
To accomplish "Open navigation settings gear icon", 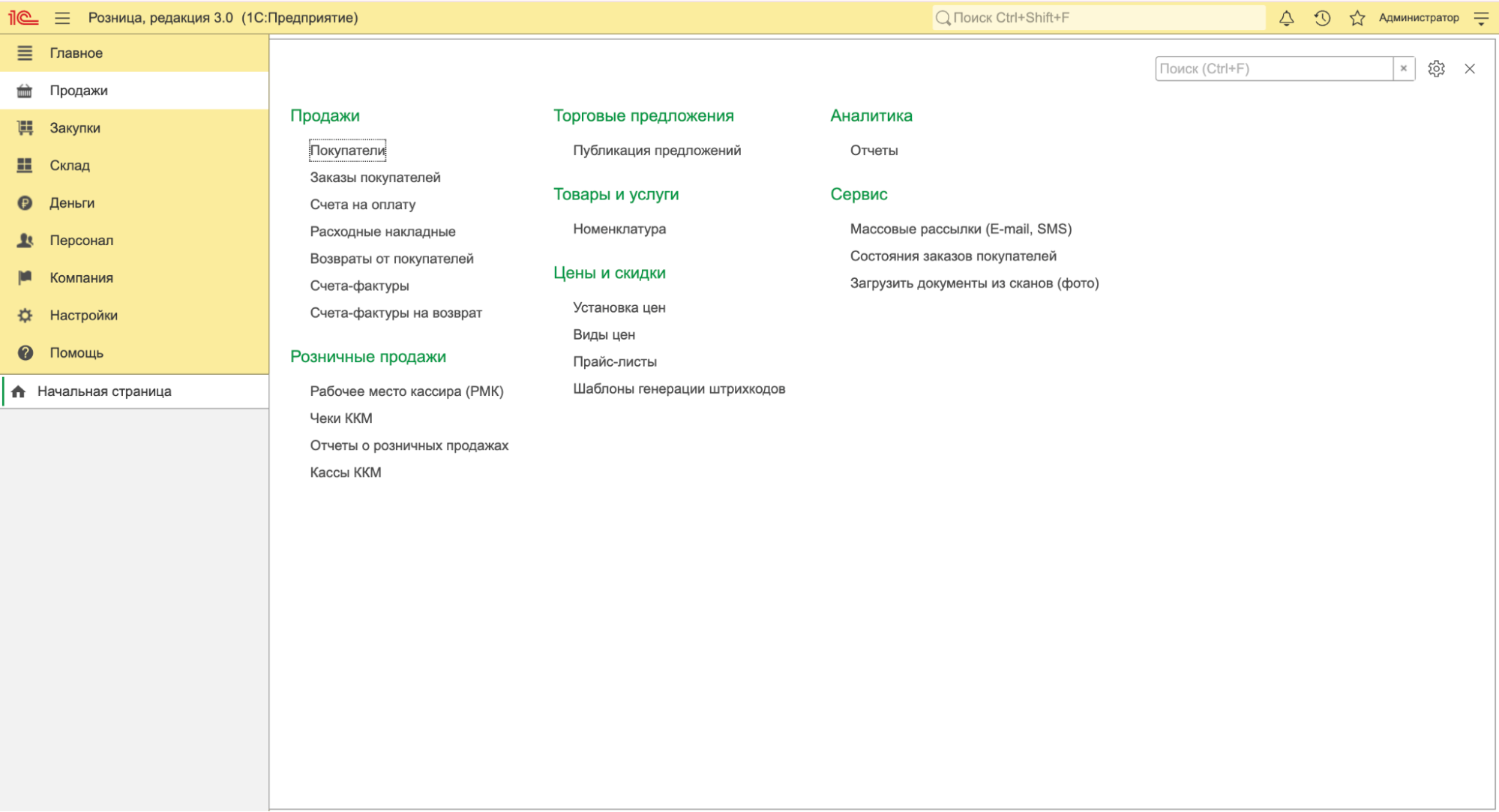I will (1436, 69).
